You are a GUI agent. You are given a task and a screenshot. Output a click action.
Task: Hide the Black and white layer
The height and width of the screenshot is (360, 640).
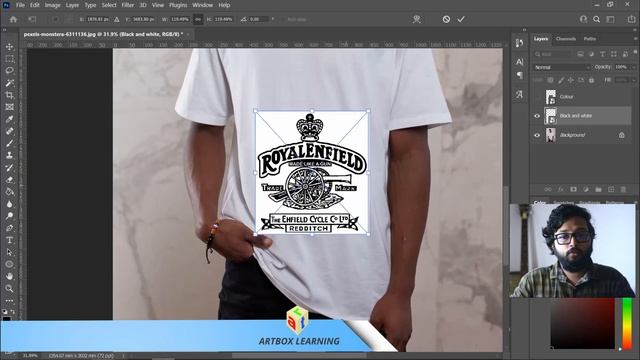click(x=537, y=116)
